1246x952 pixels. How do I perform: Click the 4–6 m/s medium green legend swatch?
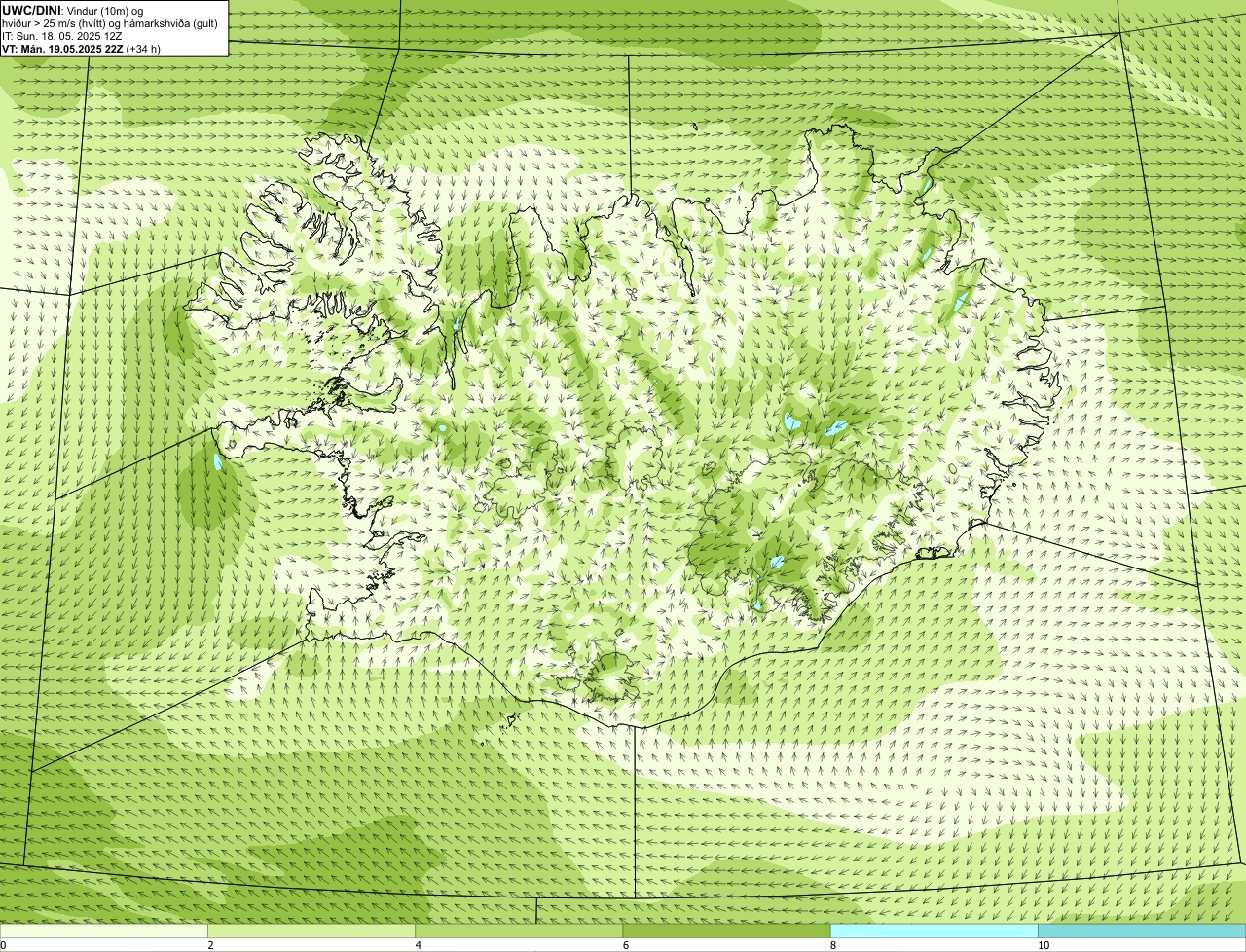pos(519,931)
